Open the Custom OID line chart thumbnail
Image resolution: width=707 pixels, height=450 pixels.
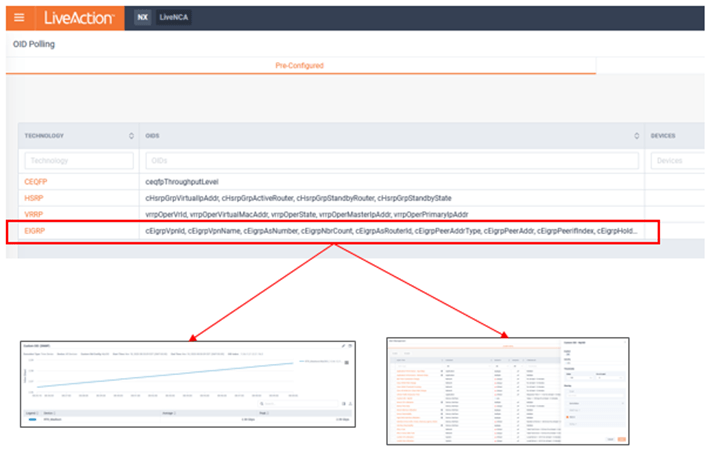188,384
